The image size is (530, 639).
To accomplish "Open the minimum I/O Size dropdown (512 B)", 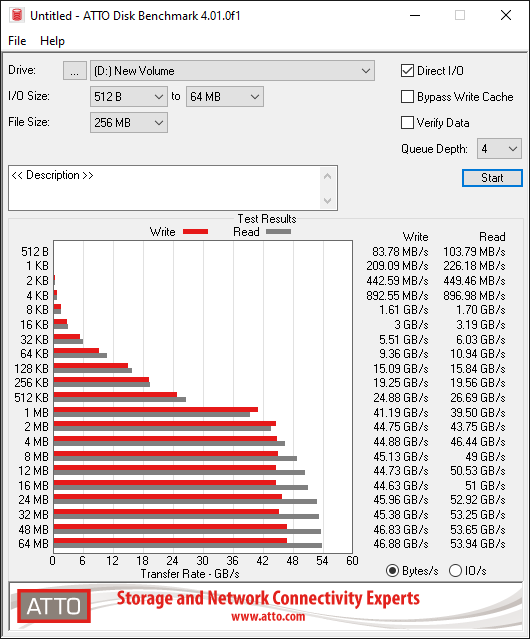I will click(129, 97).
